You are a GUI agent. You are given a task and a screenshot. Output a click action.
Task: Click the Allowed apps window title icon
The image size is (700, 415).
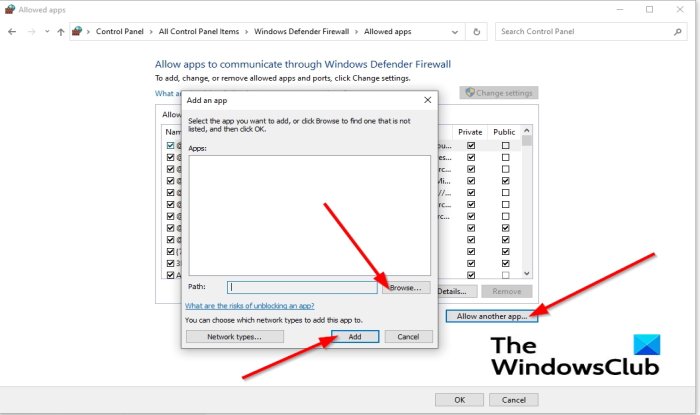(x=10, y=9)
